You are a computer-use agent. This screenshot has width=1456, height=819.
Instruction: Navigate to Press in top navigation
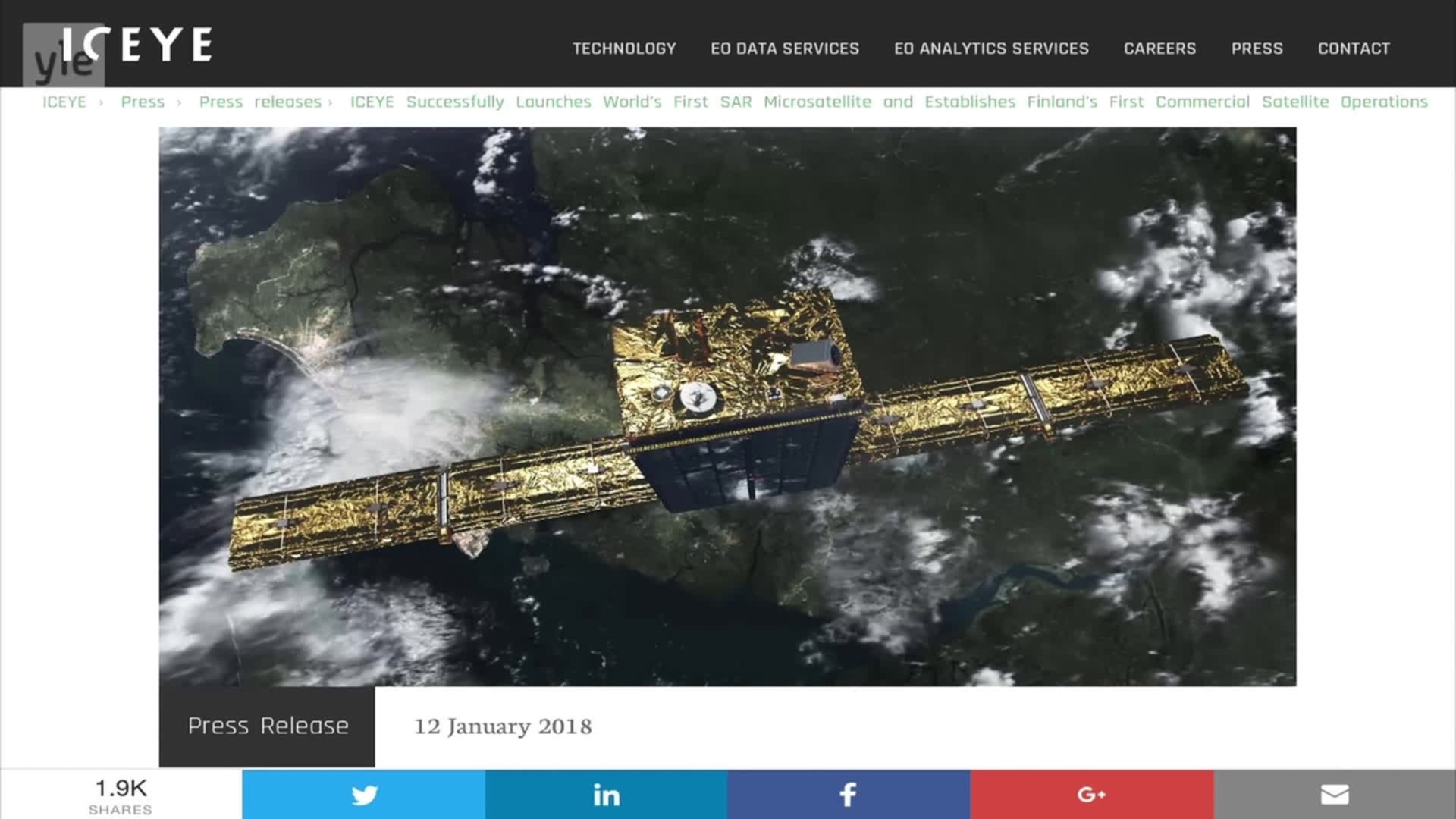coord(1257,49)
